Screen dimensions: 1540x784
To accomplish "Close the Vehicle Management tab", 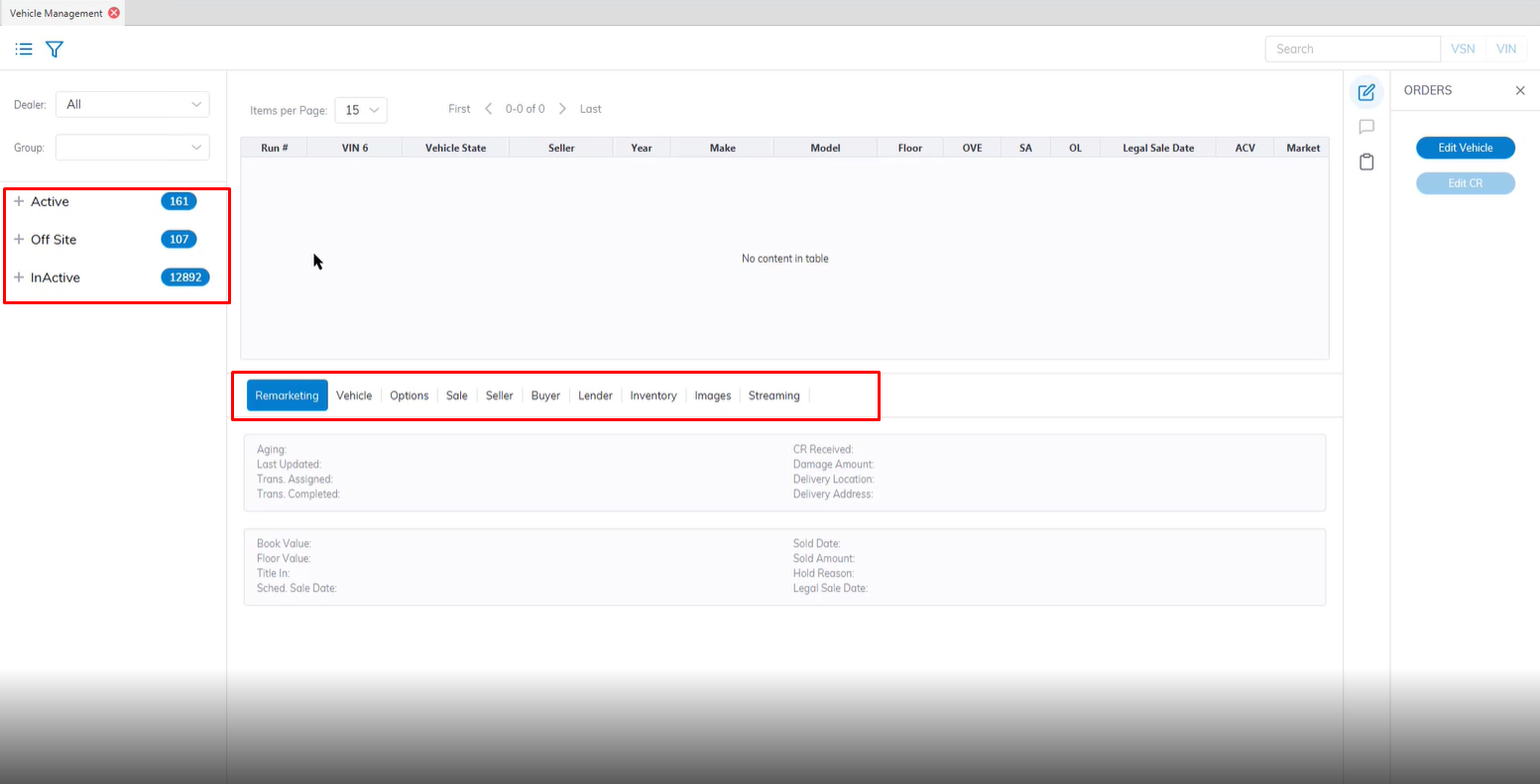I will coord(114,13).
